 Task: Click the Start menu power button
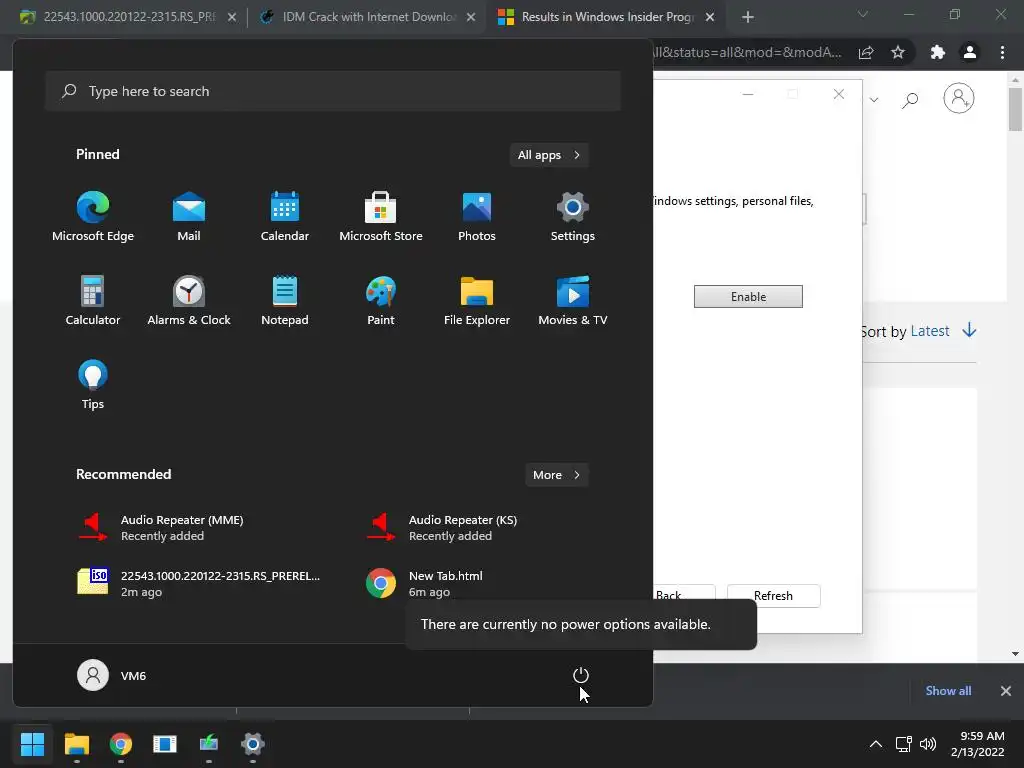581,675
